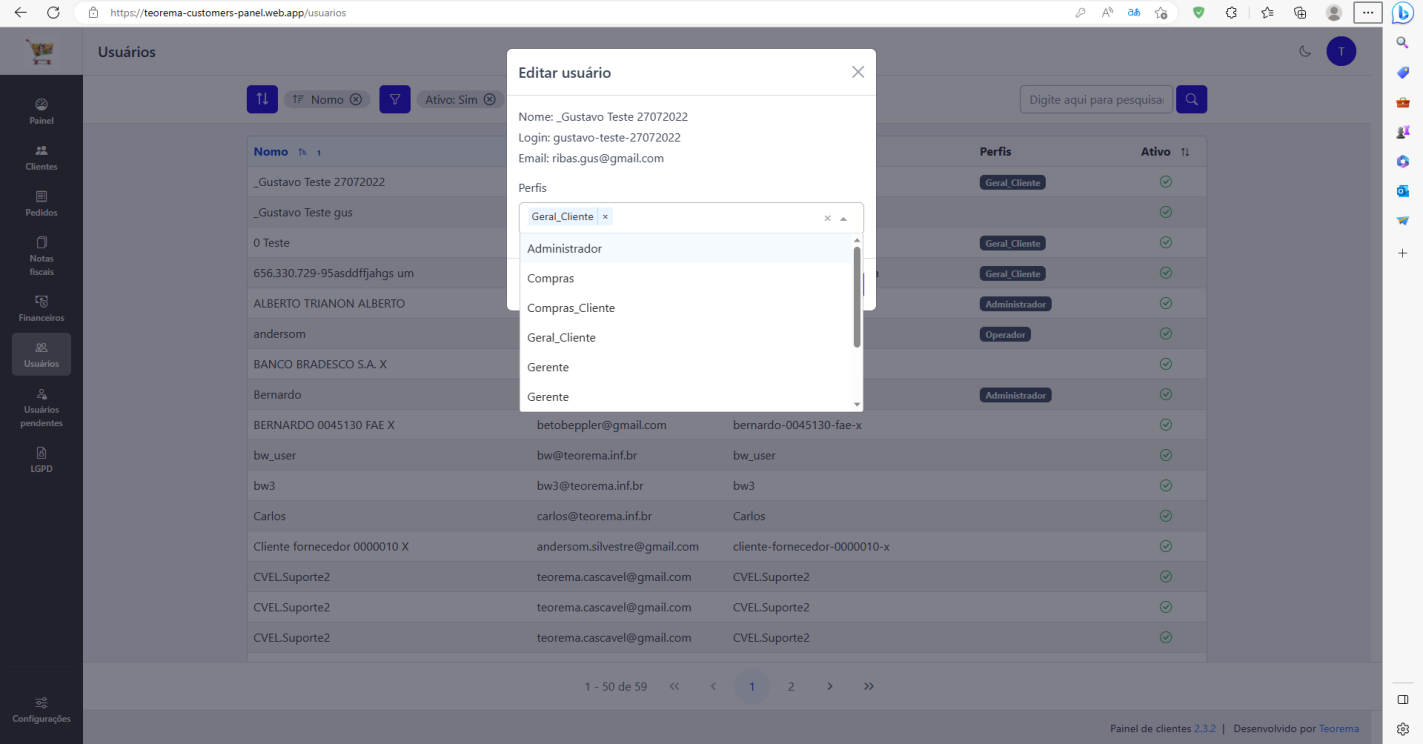
Task: Click the Administrador badge in Bernardo row
Action: coord(1016,395)
